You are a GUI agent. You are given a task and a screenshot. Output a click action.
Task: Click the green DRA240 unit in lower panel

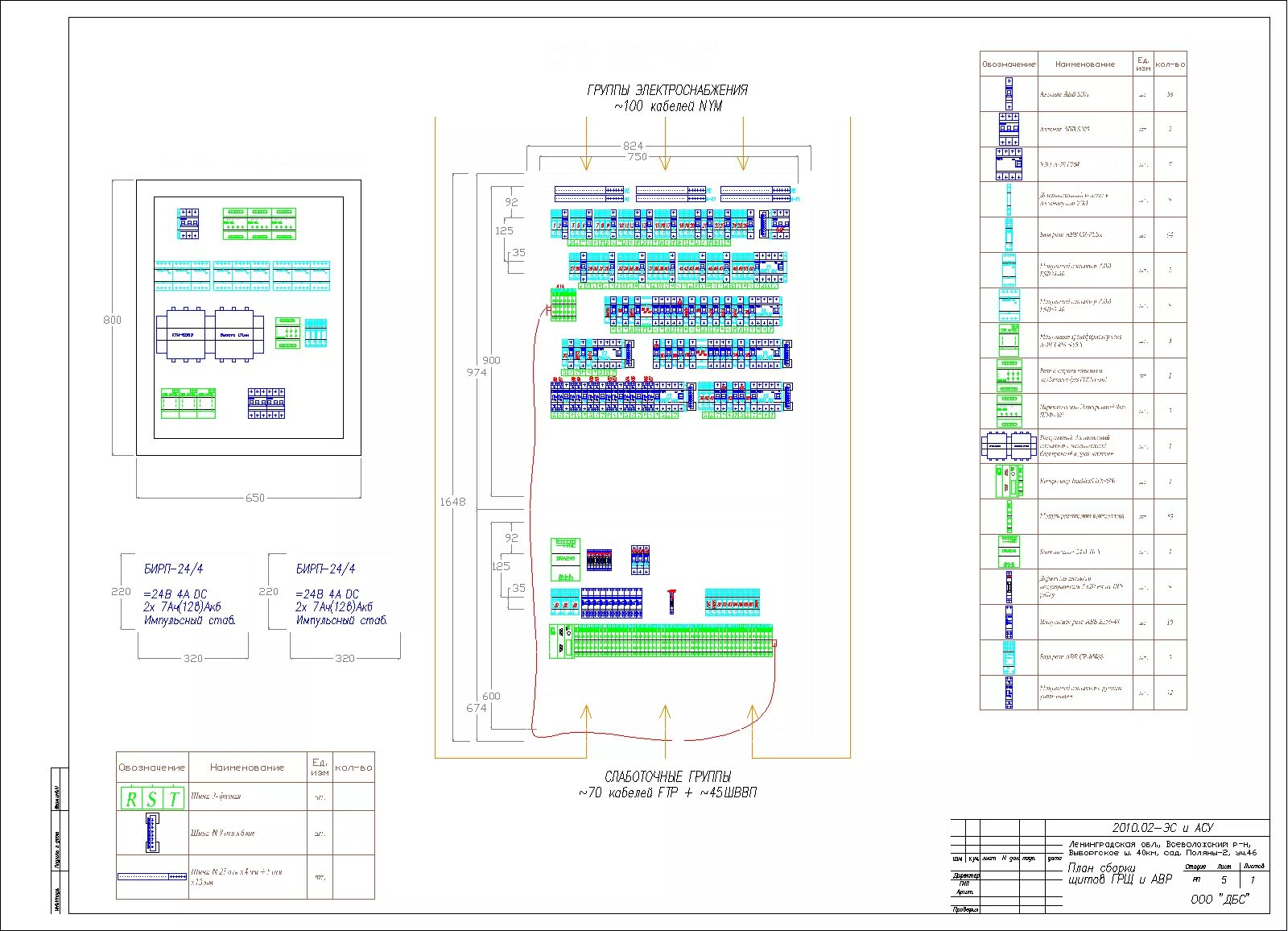point(565,560)
